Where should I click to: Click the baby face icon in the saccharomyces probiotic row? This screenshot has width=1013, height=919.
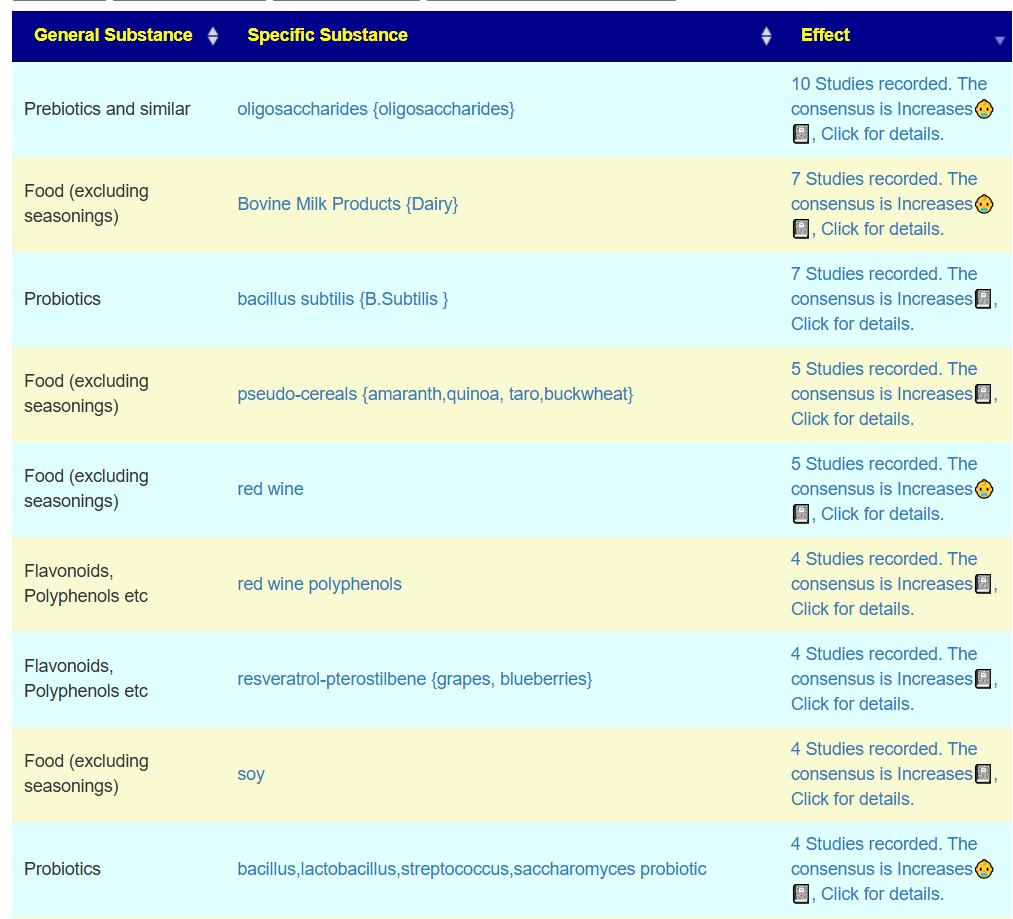[x=984, y=869]
